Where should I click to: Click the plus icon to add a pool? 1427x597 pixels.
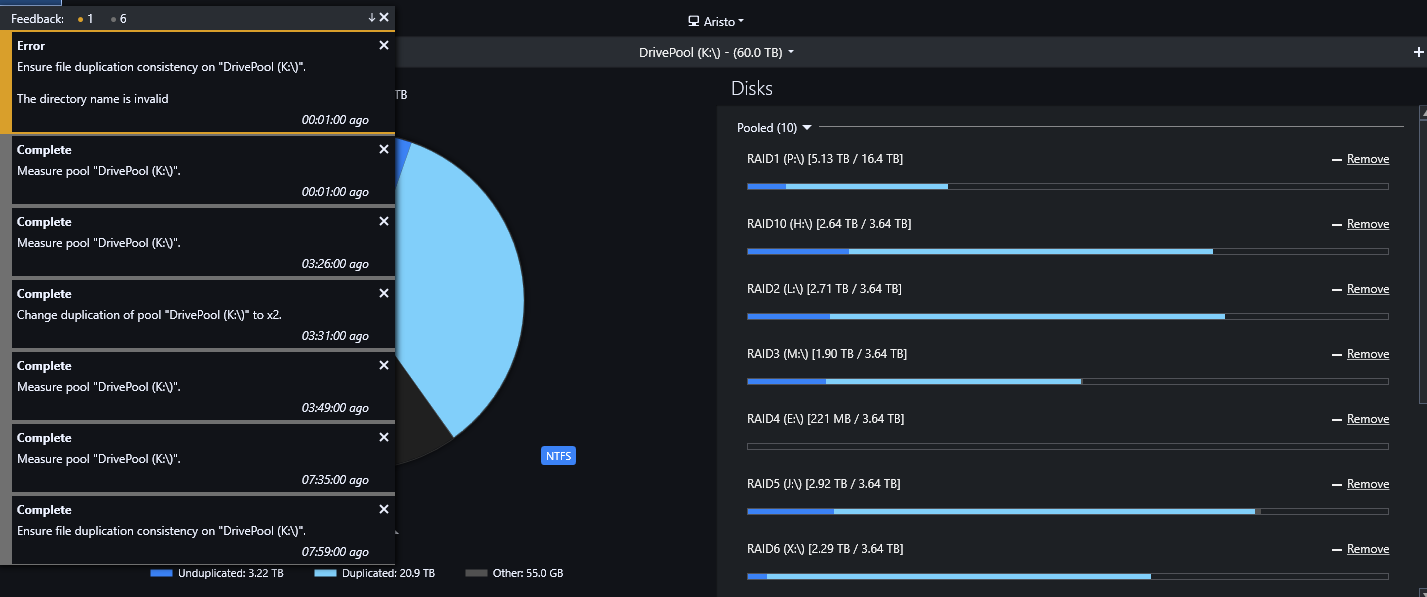[x=1418, y=52]
